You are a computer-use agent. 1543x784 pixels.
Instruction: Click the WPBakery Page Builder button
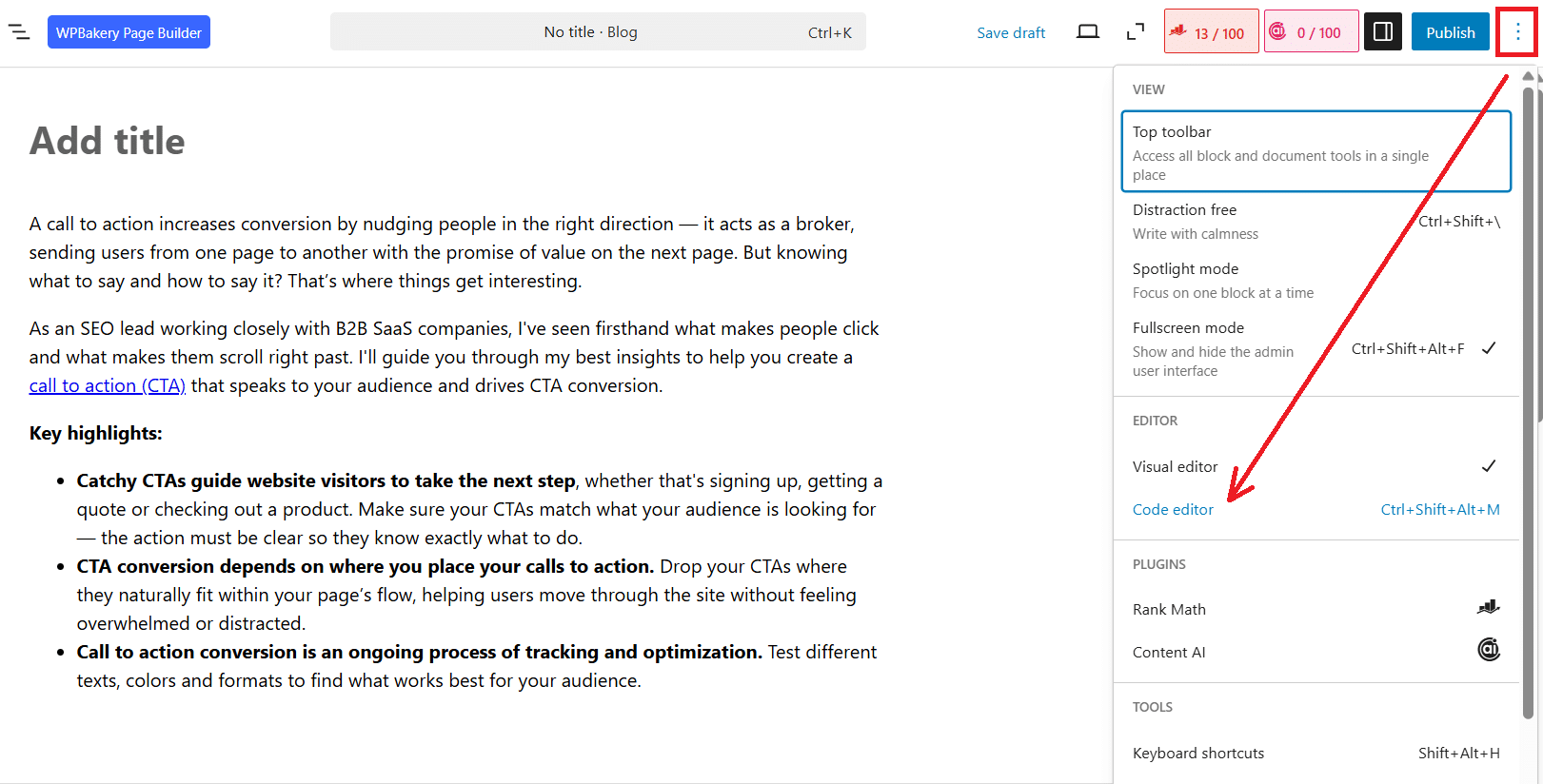(129, 32)
